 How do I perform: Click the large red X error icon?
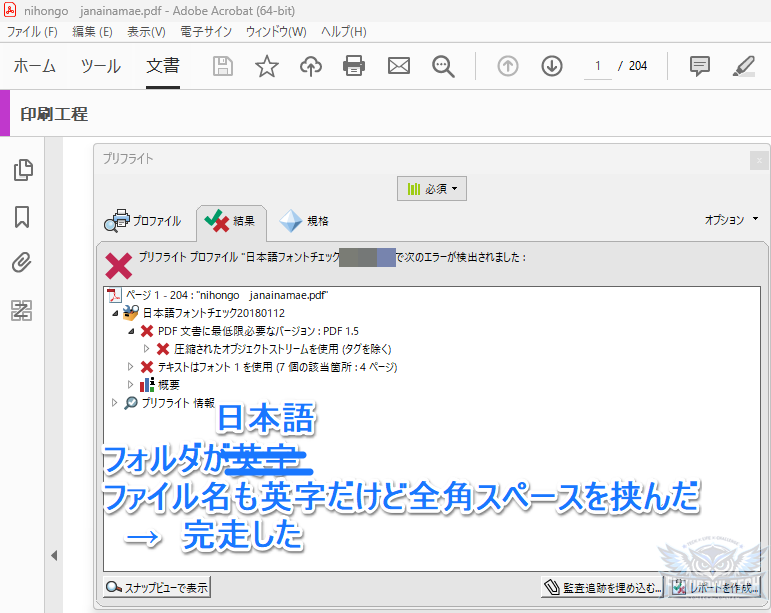coord(119,265)
